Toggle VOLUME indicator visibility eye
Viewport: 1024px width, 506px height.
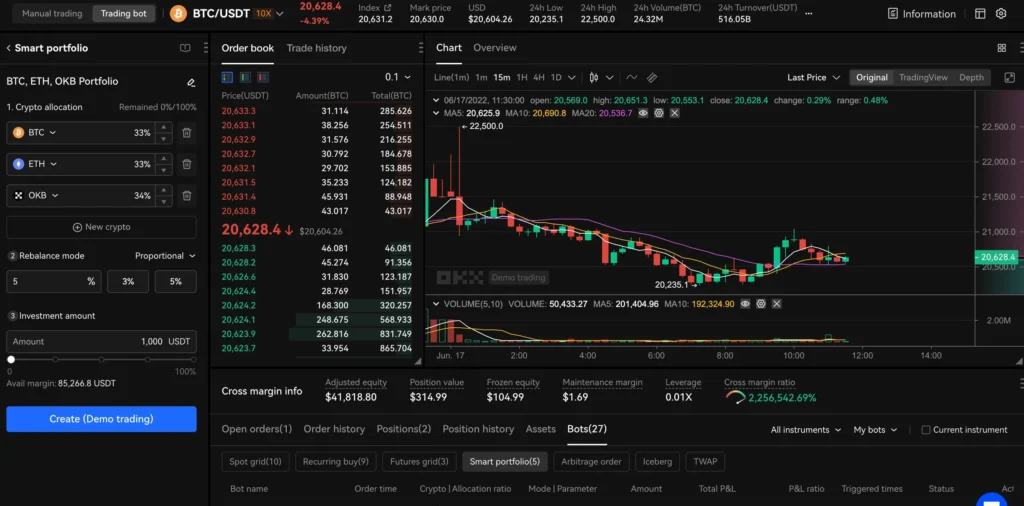click(745, 303)
